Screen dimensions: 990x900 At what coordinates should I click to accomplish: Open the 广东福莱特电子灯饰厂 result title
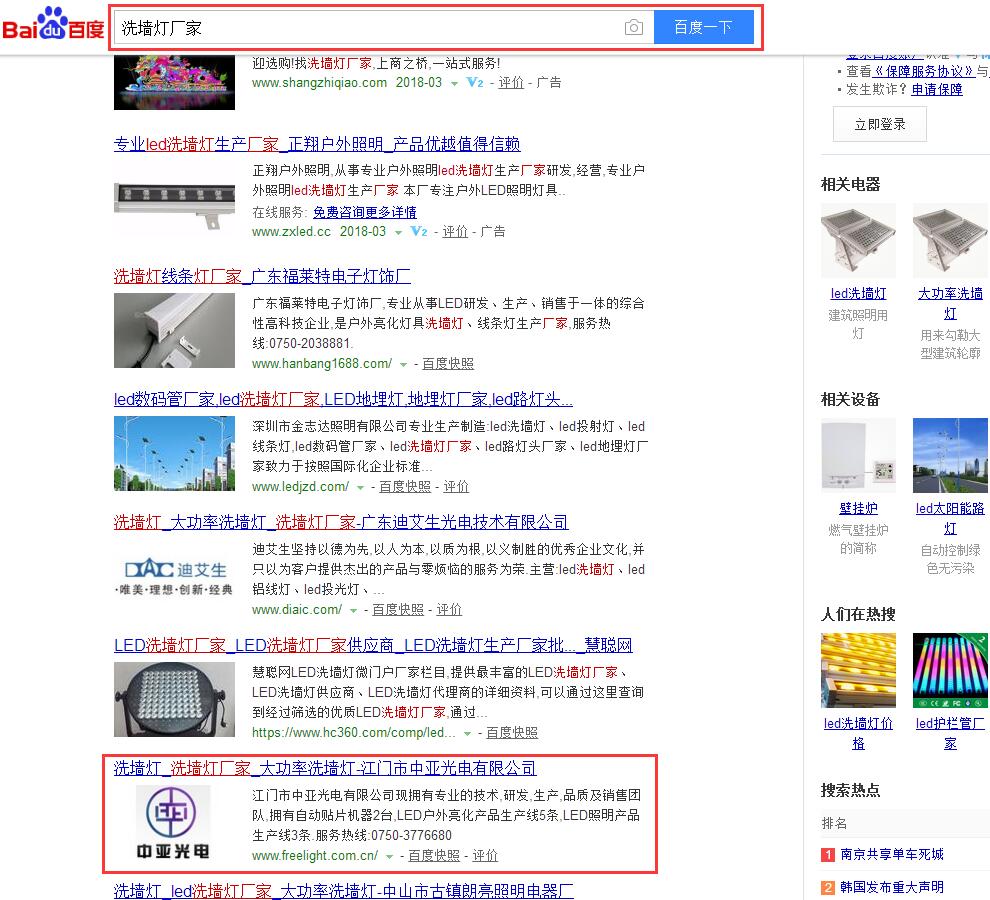pos(262,276)
